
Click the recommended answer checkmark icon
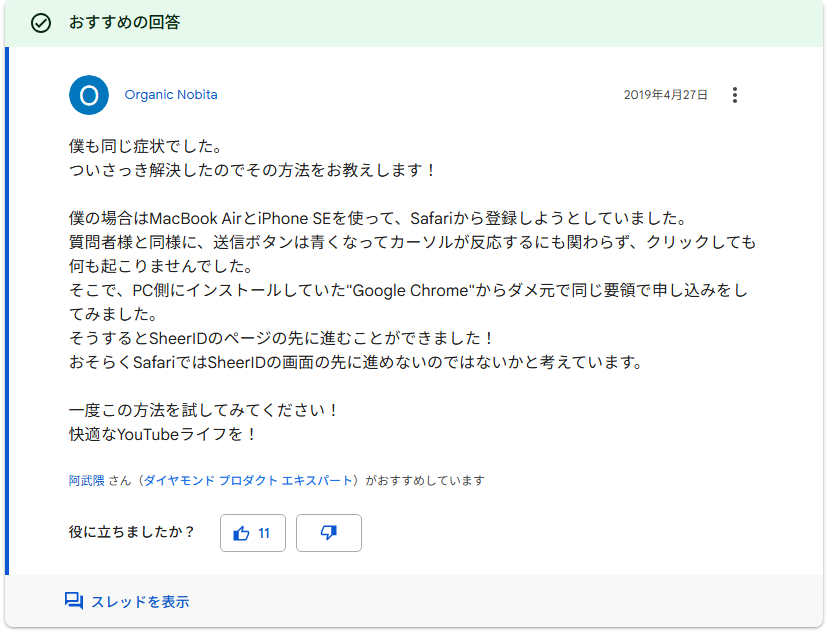click(41, 23)
